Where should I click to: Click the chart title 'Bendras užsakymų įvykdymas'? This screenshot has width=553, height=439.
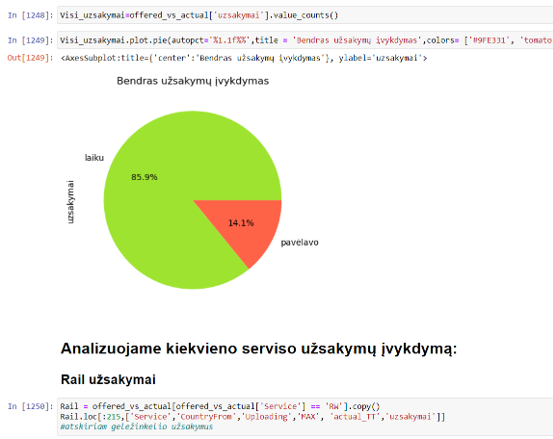[x=193, y=81]
